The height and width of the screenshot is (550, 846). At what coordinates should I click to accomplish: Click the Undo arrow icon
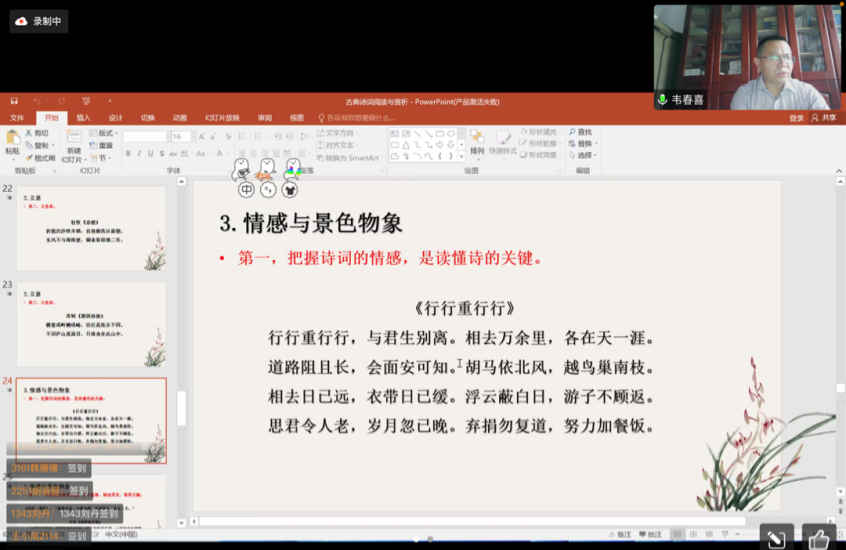pyautogui.click(x=37, y=101)
